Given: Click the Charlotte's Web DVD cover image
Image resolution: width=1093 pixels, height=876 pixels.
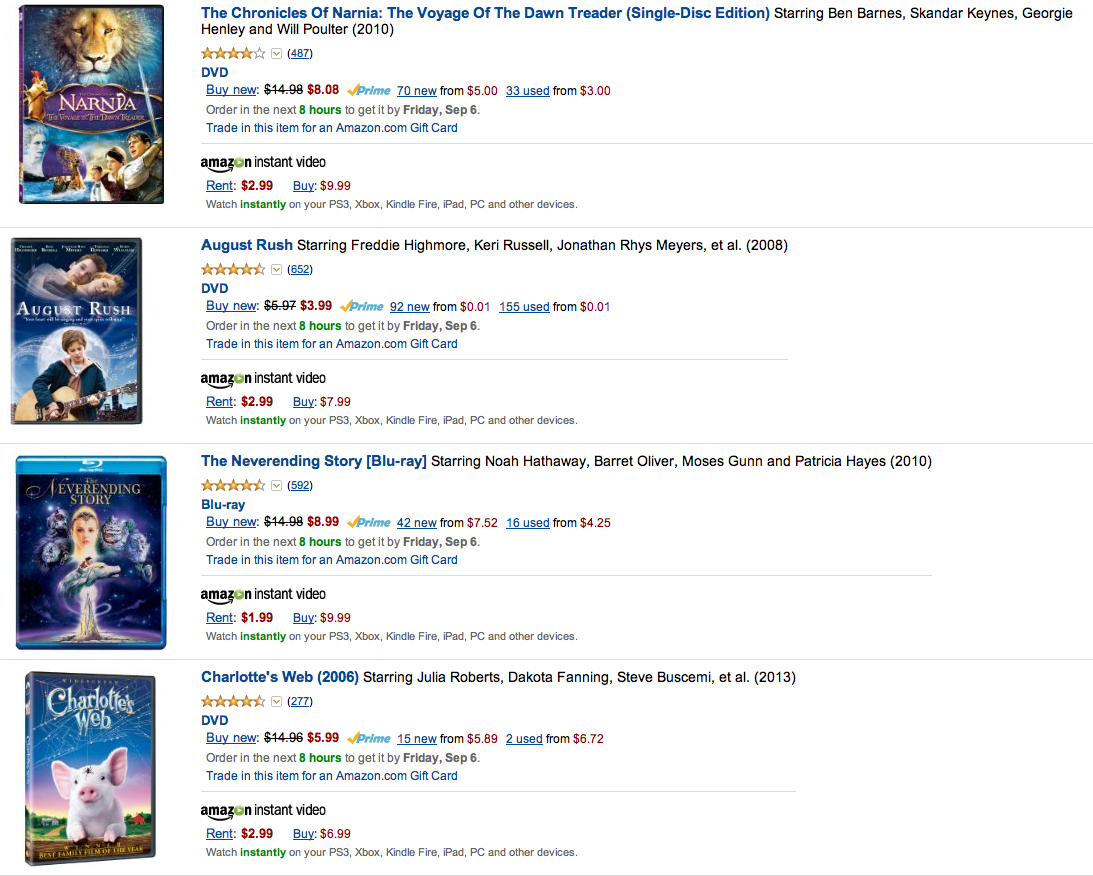Looking at the screenshot, I should (x=90, y=768).
